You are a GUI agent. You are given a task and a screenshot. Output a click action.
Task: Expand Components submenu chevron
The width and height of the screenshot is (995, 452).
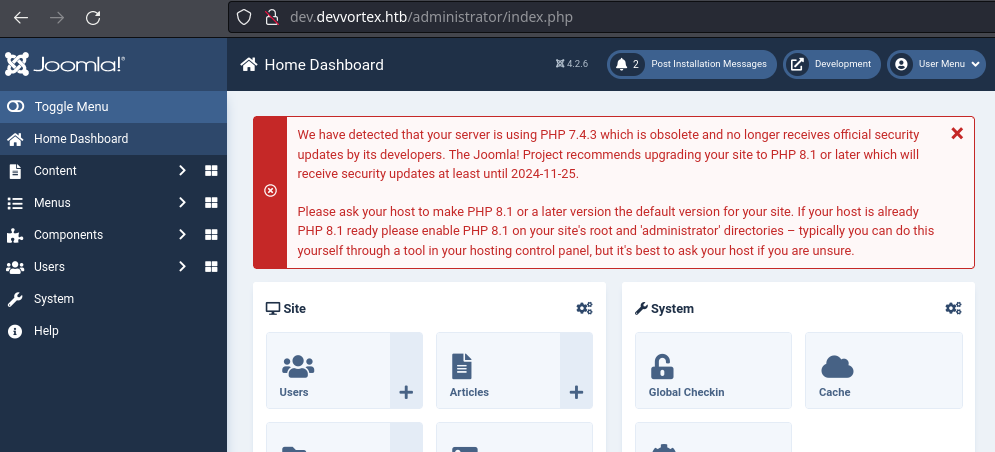182,235
